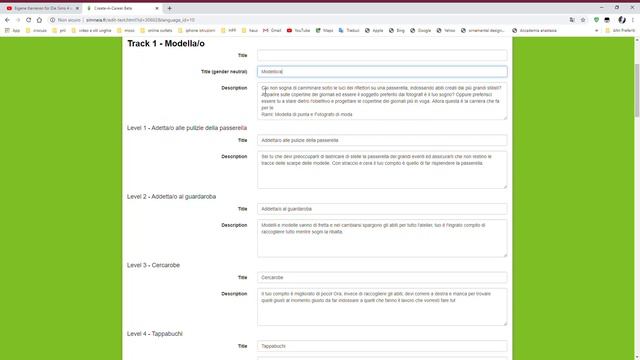This screenshot has height=360, width=640.
Task: Expand the bookmarks overflow arrow
Action: click(596, 31)
